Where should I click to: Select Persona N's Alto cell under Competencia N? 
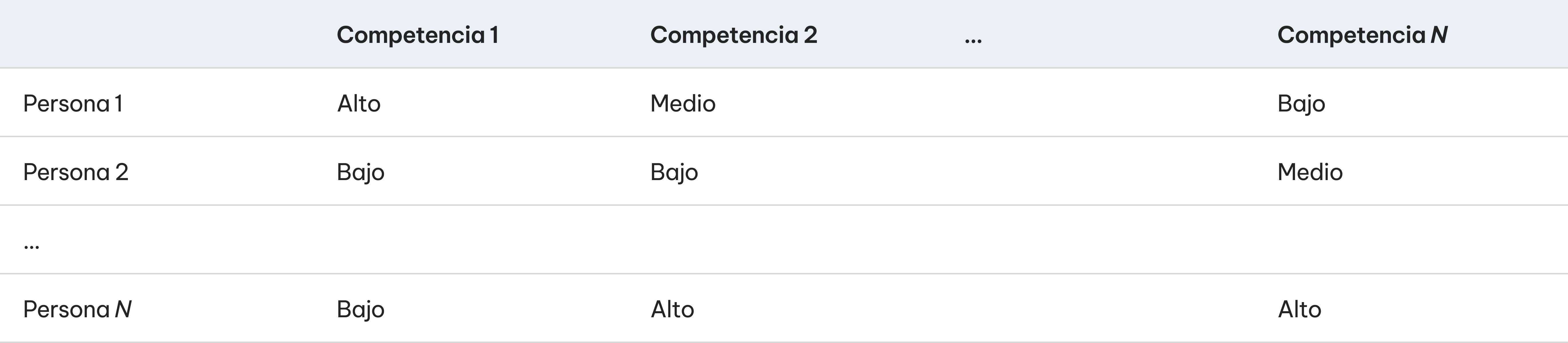(x=1300, y=309)
